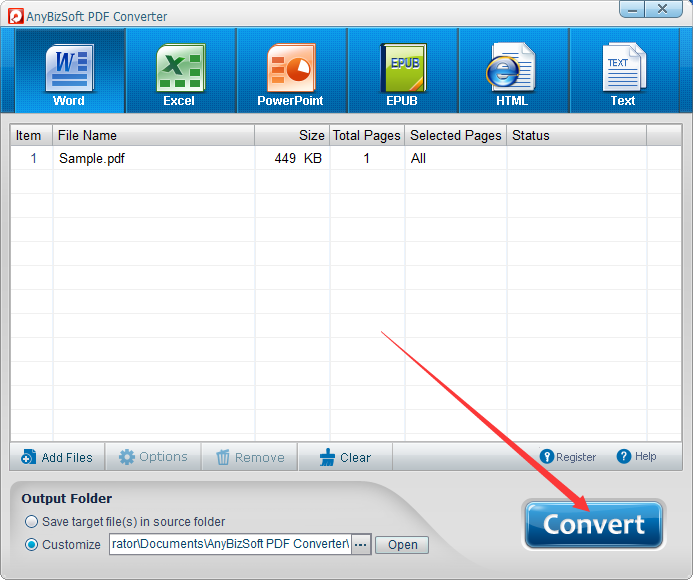Open the Register dialog
This screenshot has width=693, height=580.
pos(568,457)
